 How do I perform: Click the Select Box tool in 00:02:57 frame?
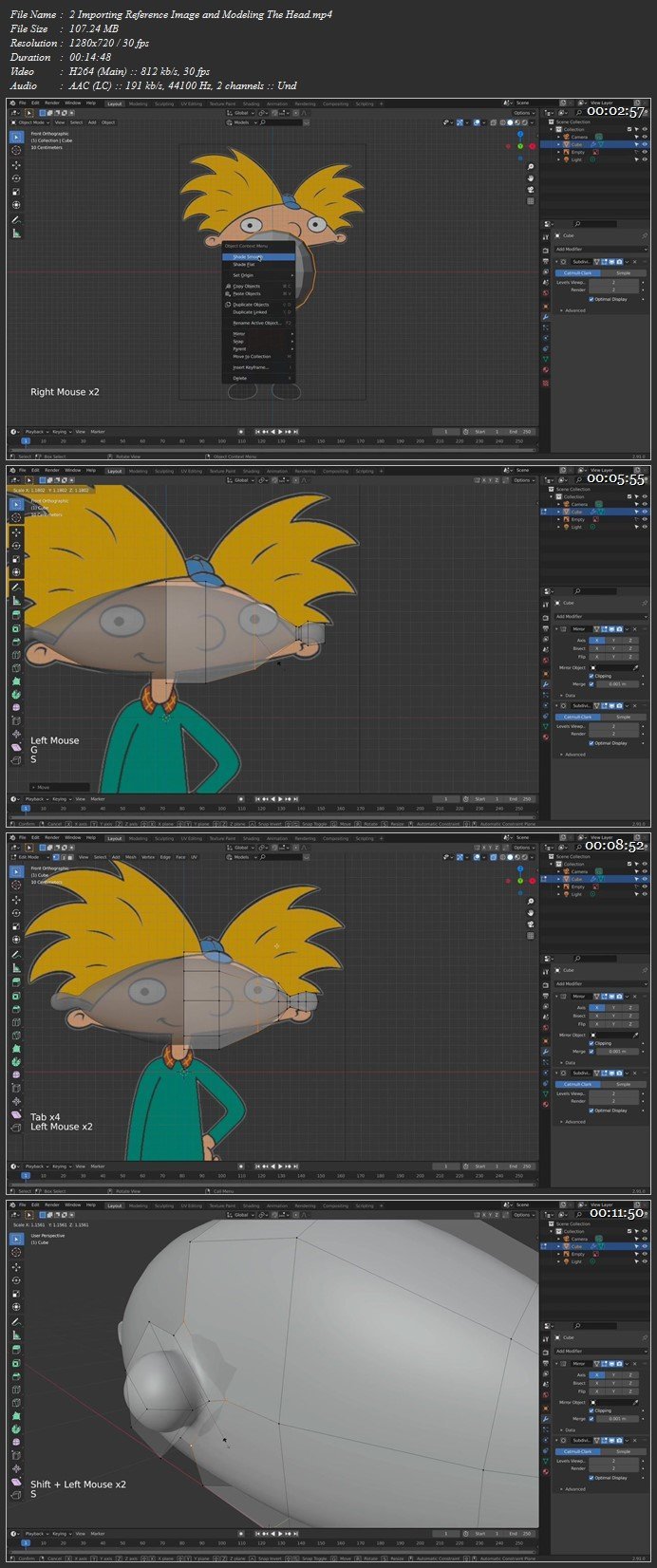(x=16, y=137)
